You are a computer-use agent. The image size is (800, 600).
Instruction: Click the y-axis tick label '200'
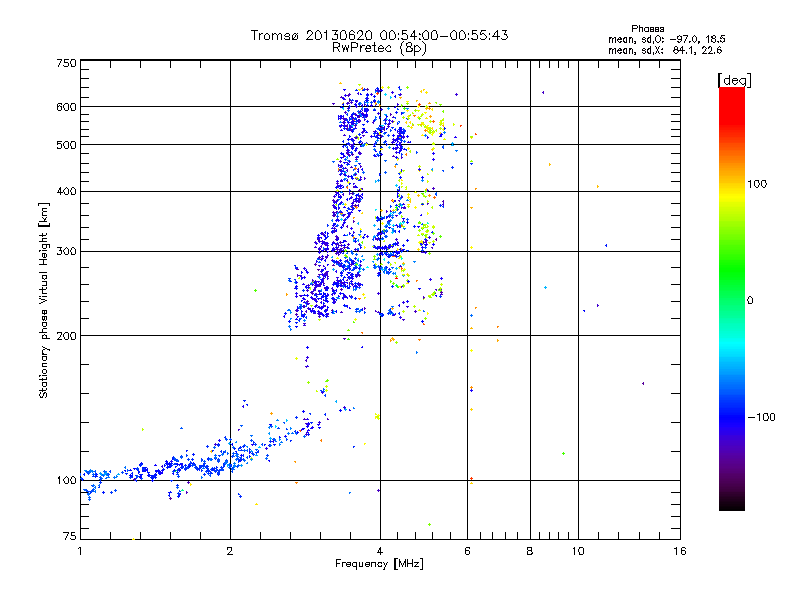pyautogui.click(x=66, y=336)
